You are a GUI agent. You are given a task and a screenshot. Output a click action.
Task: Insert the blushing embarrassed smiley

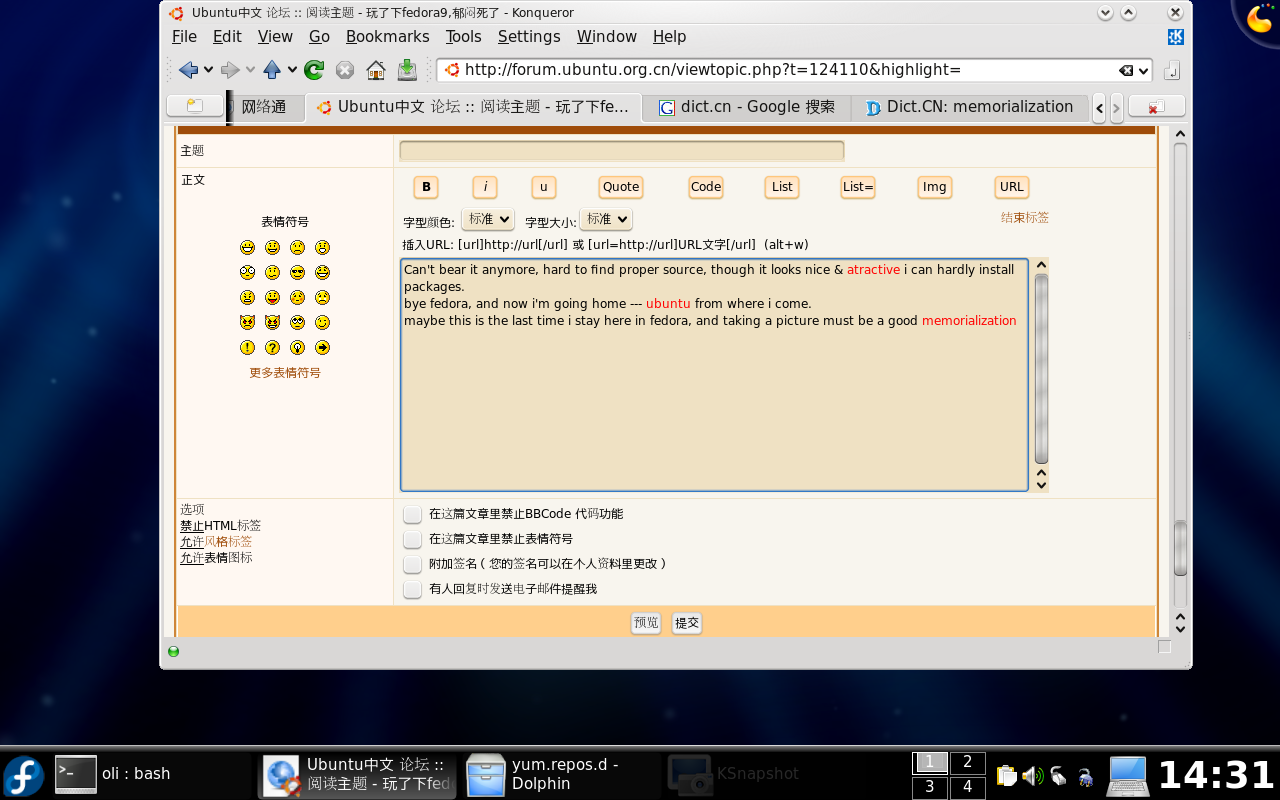pyautogui.click(x=297, y=297)
